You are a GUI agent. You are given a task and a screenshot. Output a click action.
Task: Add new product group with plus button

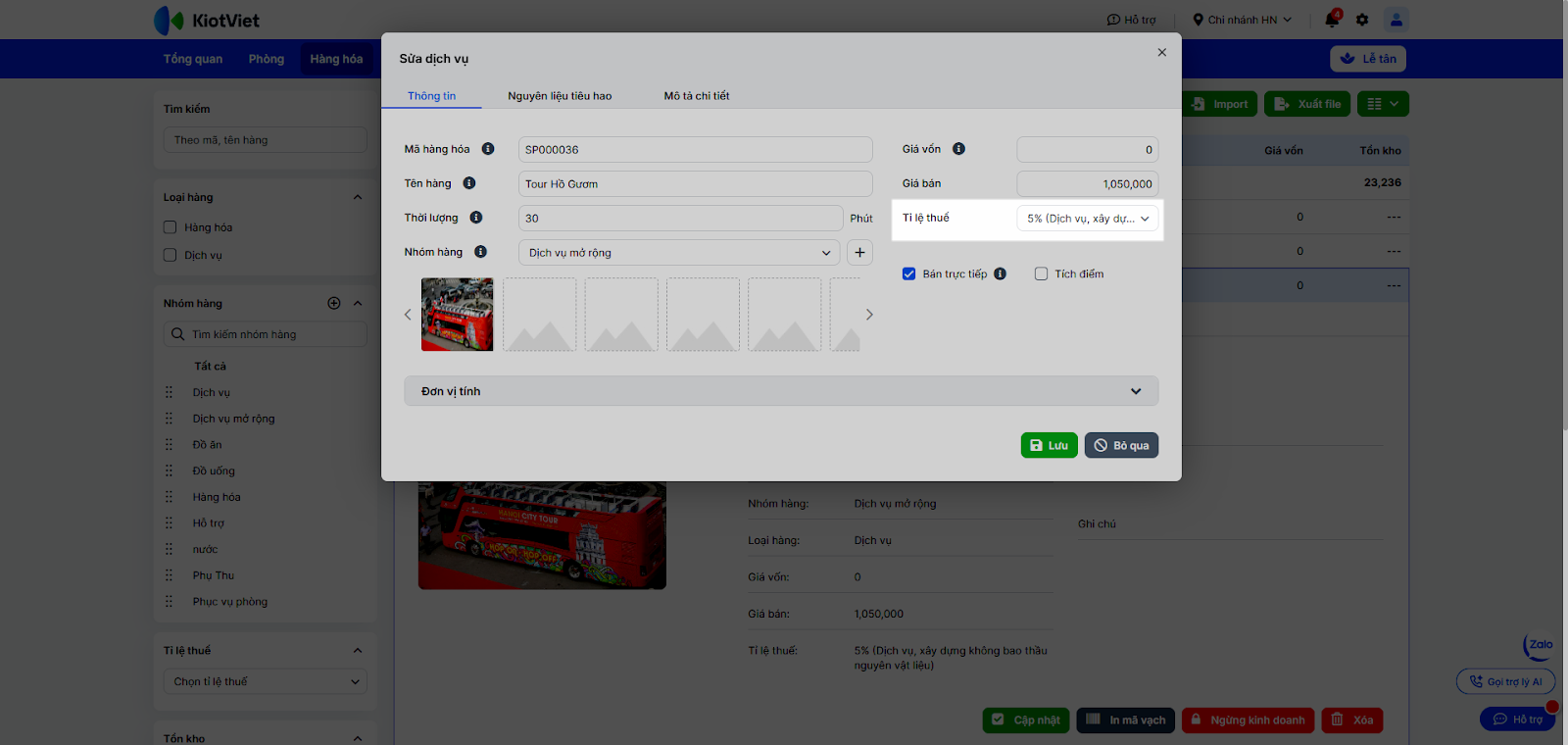[859, 253]
